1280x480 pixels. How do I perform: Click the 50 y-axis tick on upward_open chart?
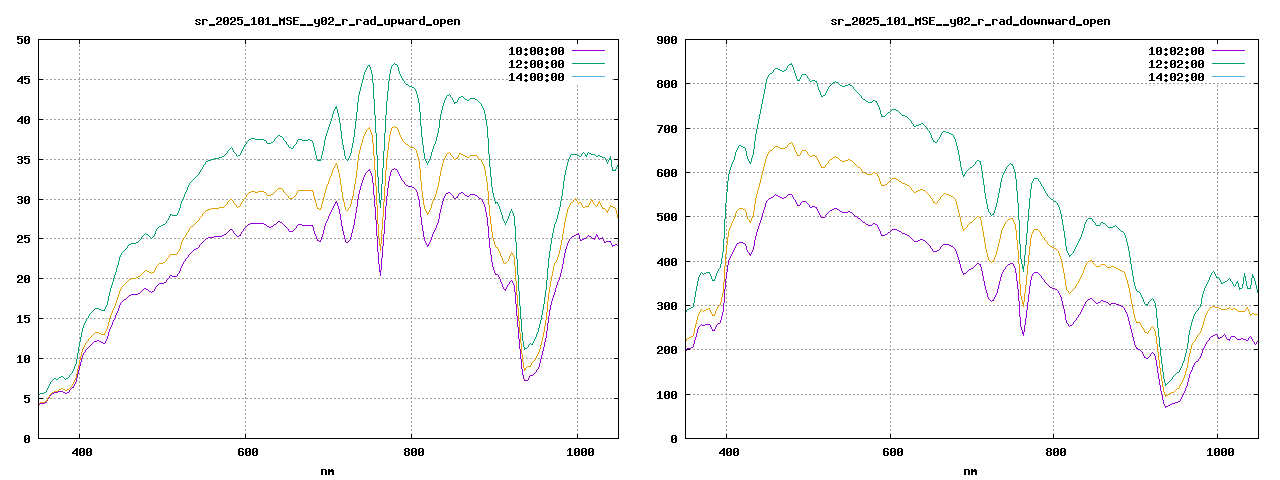(23, 40)
